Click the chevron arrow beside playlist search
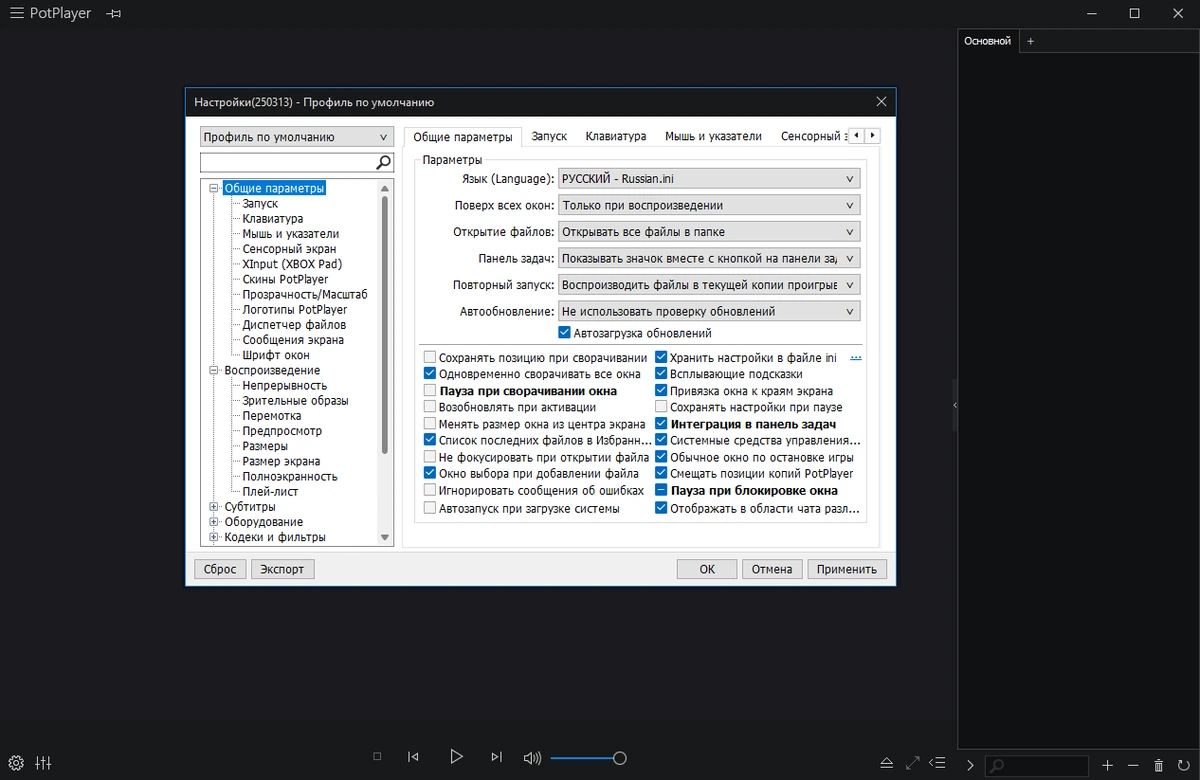The height and width of the screenshot is (780, 1200). [x=970, y=765]
